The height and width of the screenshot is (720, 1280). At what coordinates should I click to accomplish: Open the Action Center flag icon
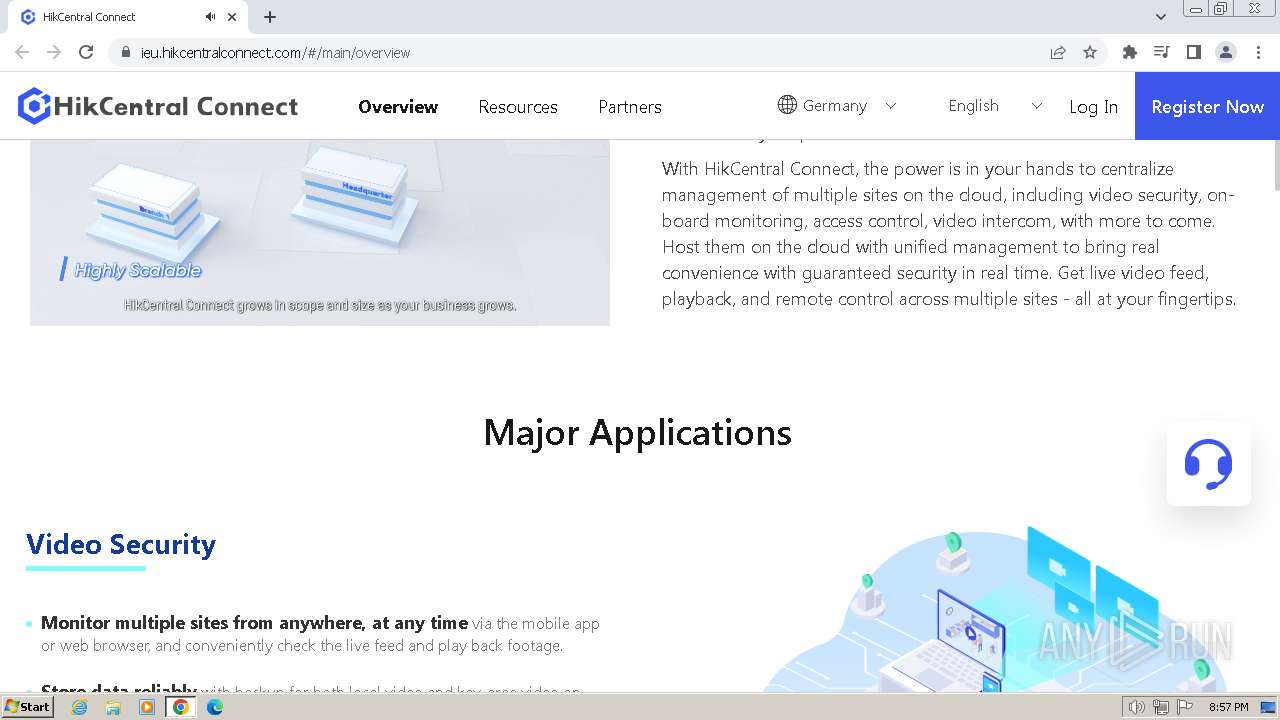(1185, 707)
